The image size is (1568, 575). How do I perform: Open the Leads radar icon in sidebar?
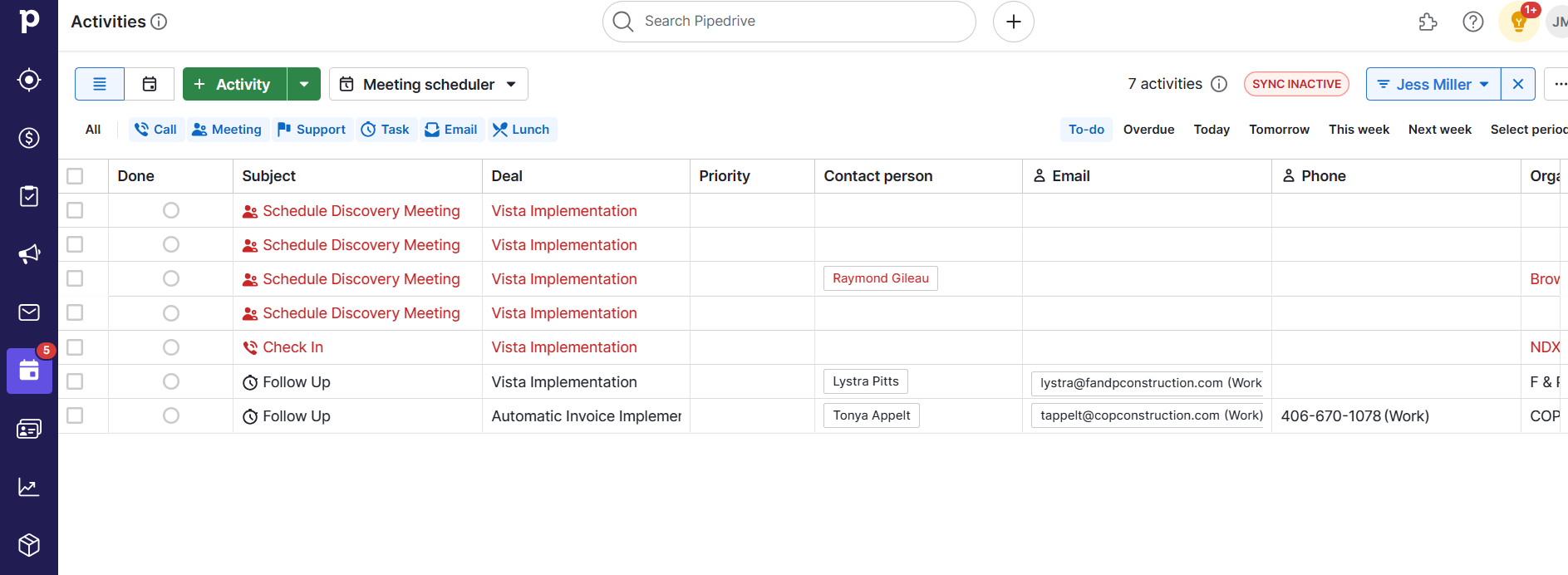click(x=29, y=80)
